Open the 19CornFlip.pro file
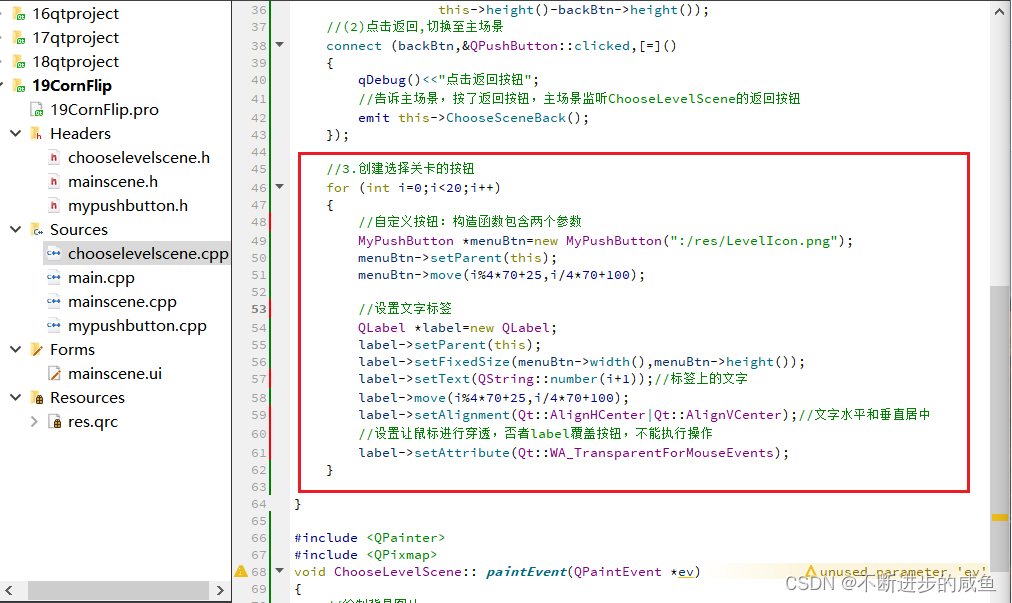 pyautogui.click(x=105, y=110)
